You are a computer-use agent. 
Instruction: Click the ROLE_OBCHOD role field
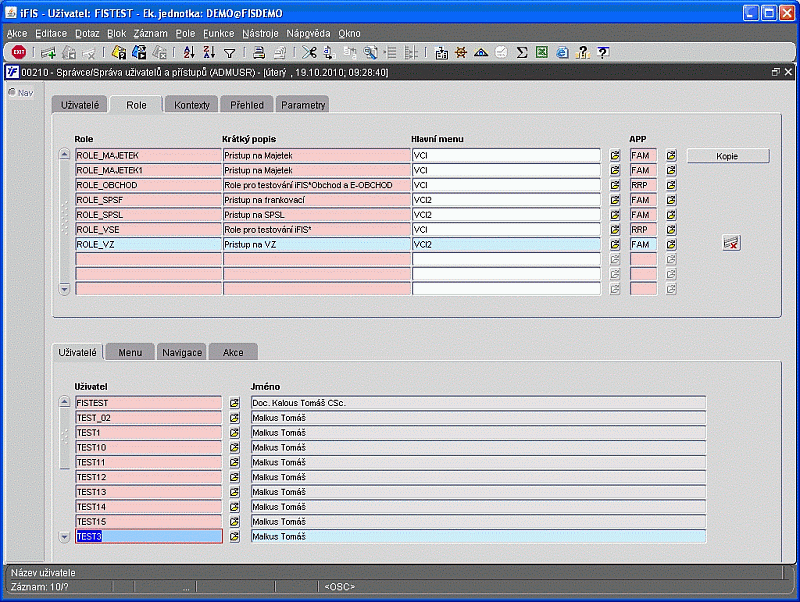click(148, 185)
